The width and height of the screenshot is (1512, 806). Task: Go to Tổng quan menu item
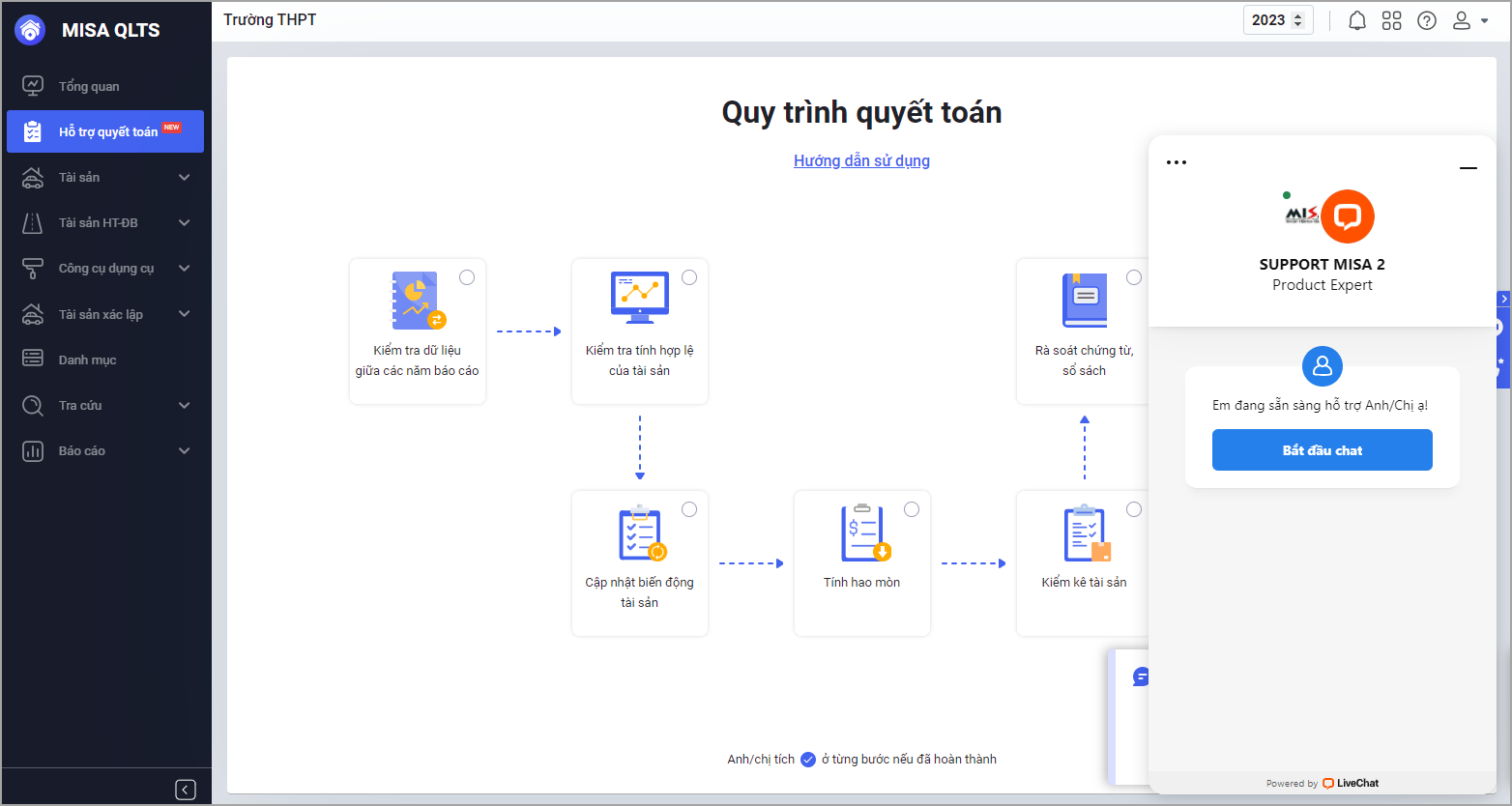click(x=105, y=86)
